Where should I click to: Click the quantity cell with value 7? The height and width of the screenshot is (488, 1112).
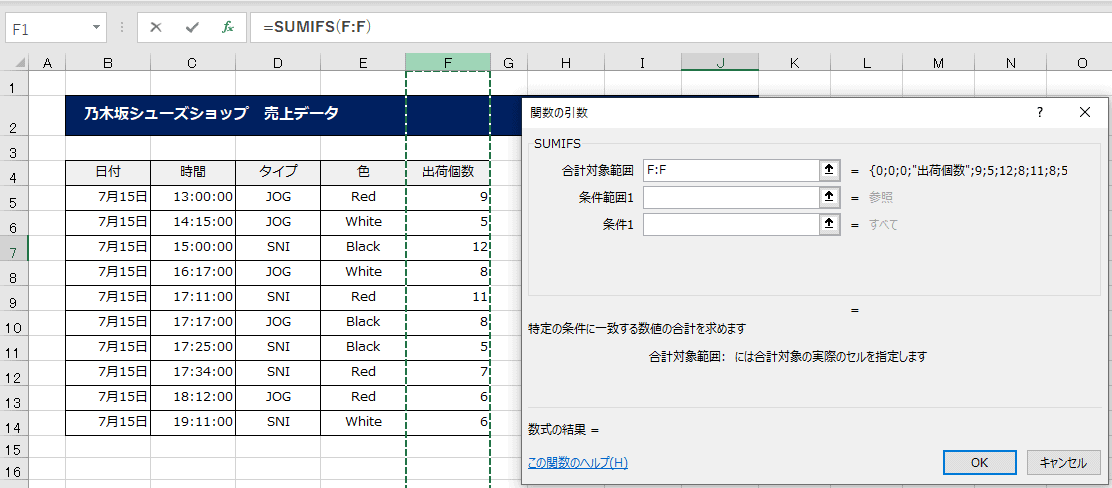[x=447, y=372]
